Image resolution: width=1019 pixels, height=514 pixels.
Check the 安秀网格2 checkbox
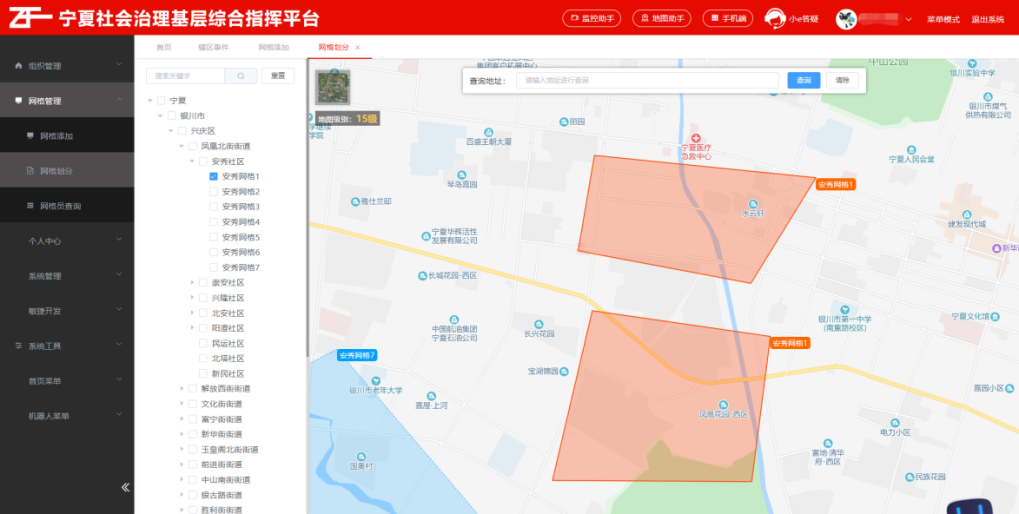point(214,191)
